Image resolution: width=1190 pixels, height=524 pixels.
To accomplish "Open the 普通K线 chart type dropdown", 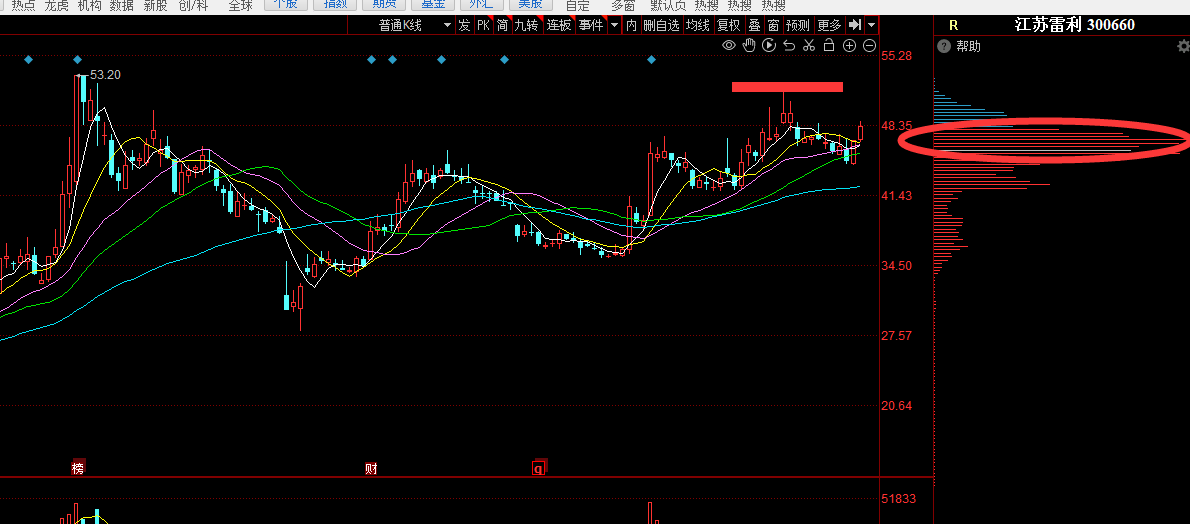I will tap(415, 25).
